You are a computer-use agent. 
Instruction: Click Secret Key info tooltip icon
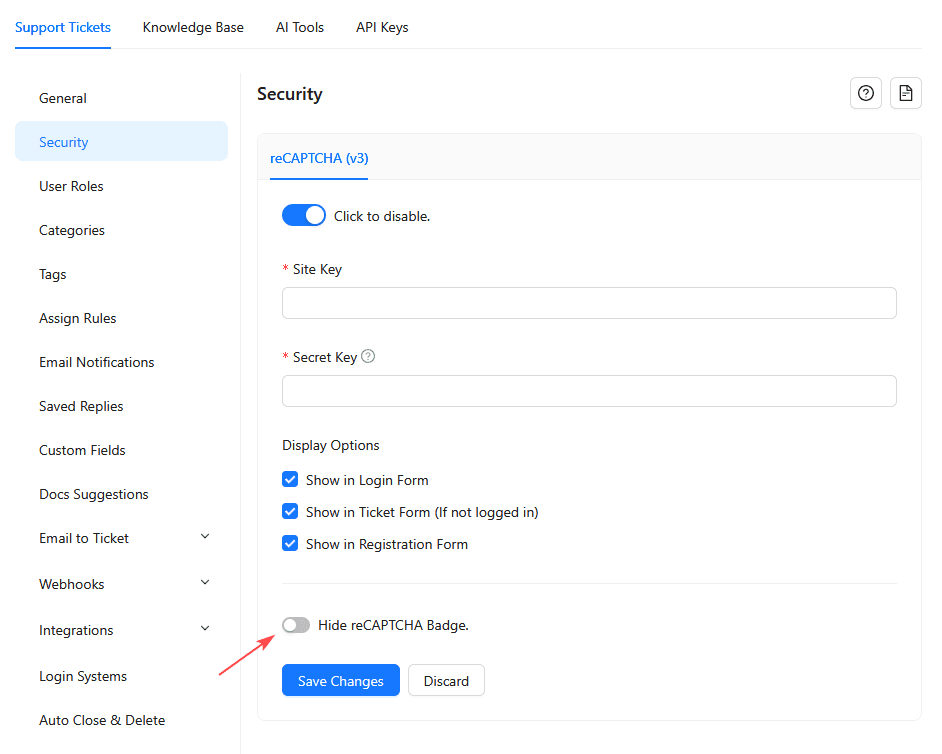coord(368,356)
